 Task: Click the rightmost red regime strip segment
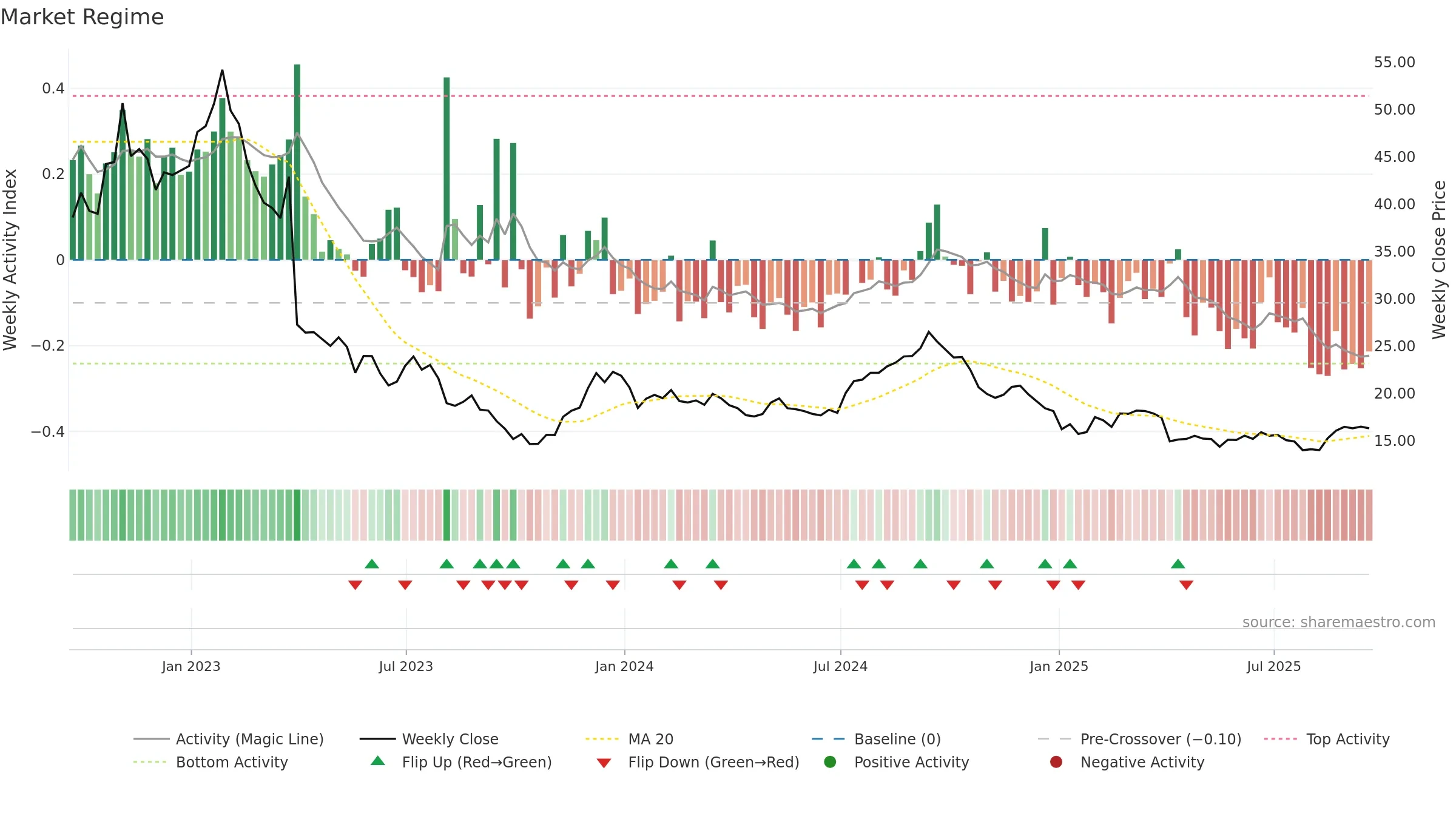click(x=1369, y=515)
